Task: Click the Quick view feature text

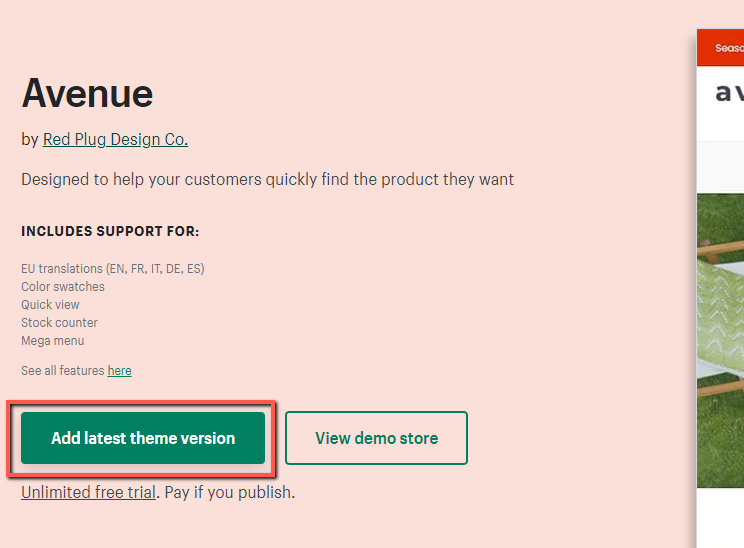Action: (50, 305)
